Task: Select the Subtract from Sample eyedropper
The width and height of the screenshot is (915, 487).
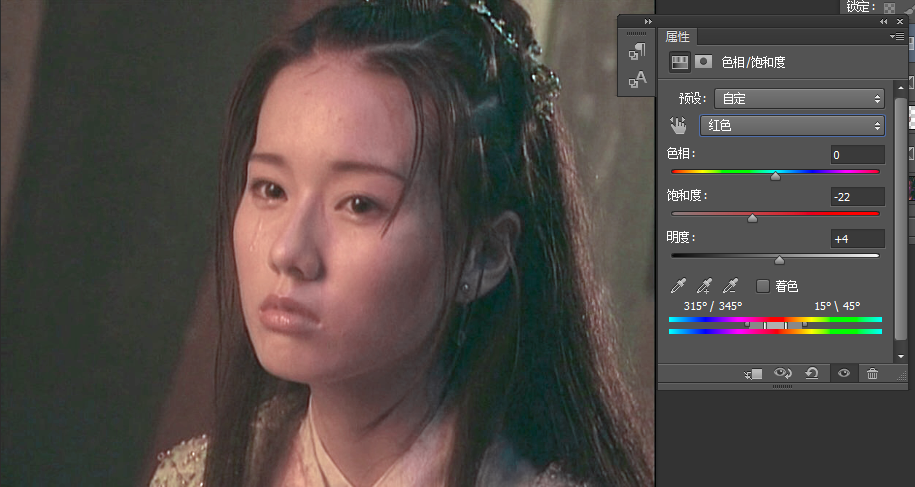Action: coord(731,286)
